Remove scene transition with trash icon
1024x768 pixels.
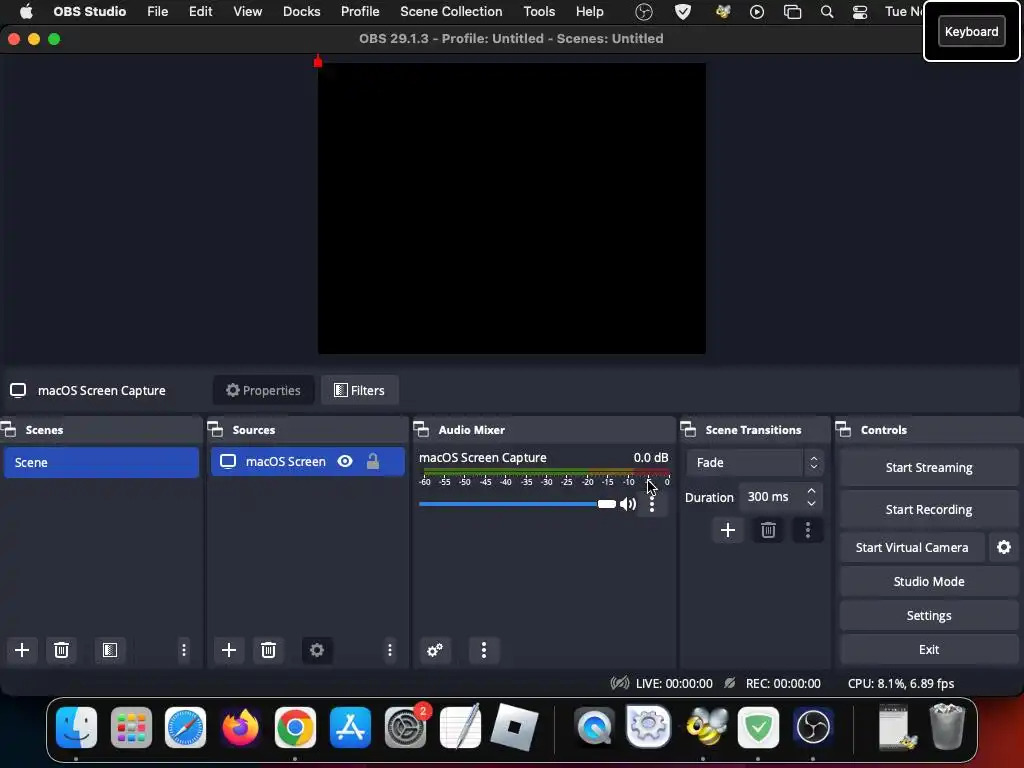point(768,530)
